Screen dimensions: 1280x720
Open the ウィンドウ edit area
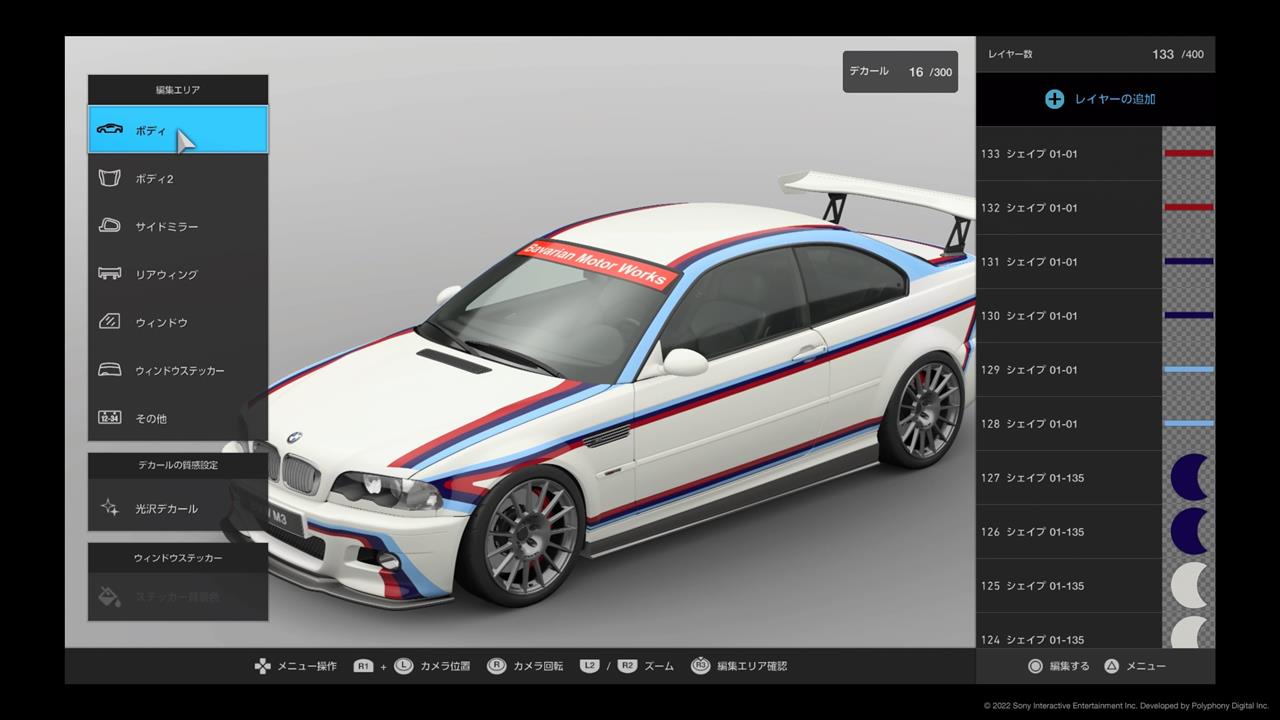(178, 322)
